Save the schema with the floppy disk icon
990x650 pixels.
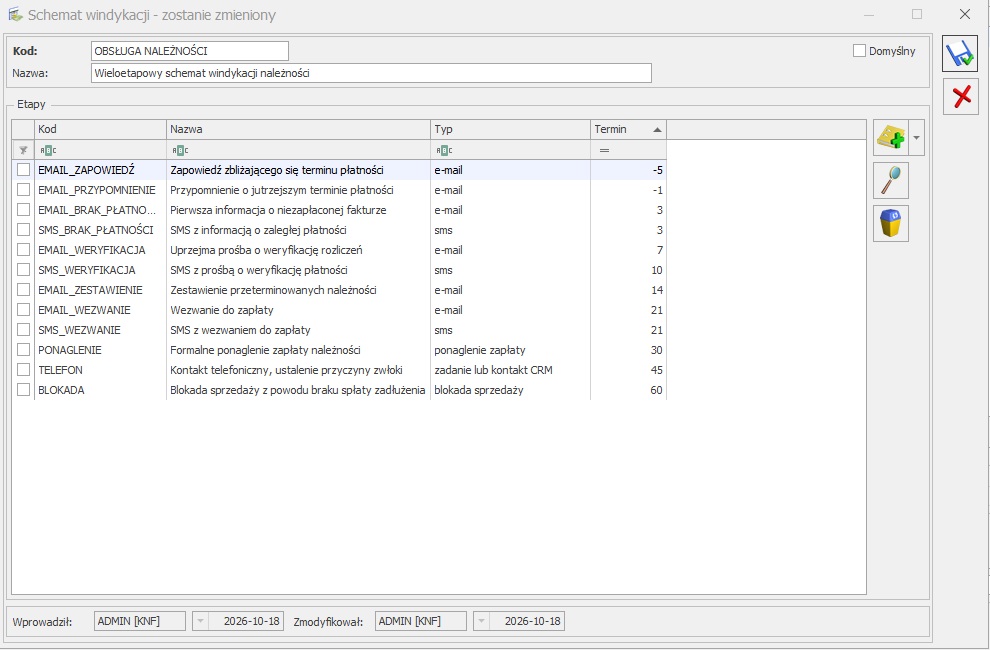pyautogui.click(x=960, y=54)
